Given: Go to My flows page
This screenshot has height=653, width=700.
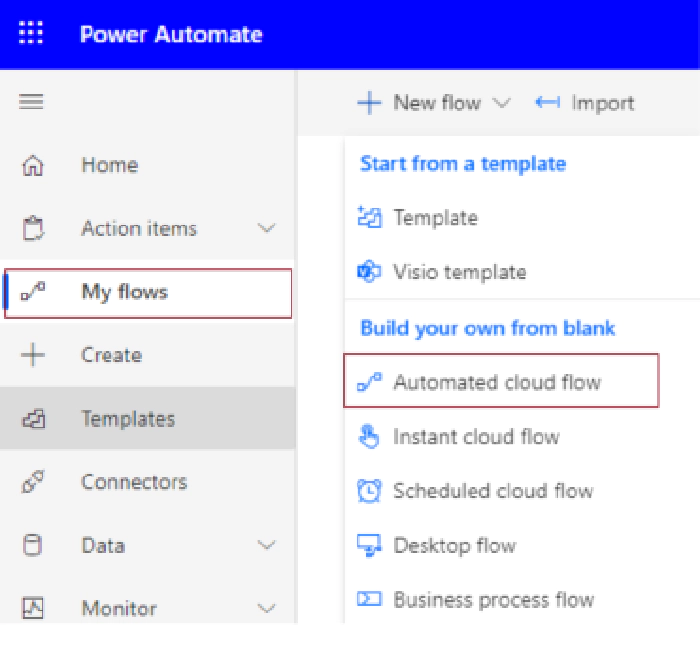Looking at the screenshot, I should pos(124,292).
